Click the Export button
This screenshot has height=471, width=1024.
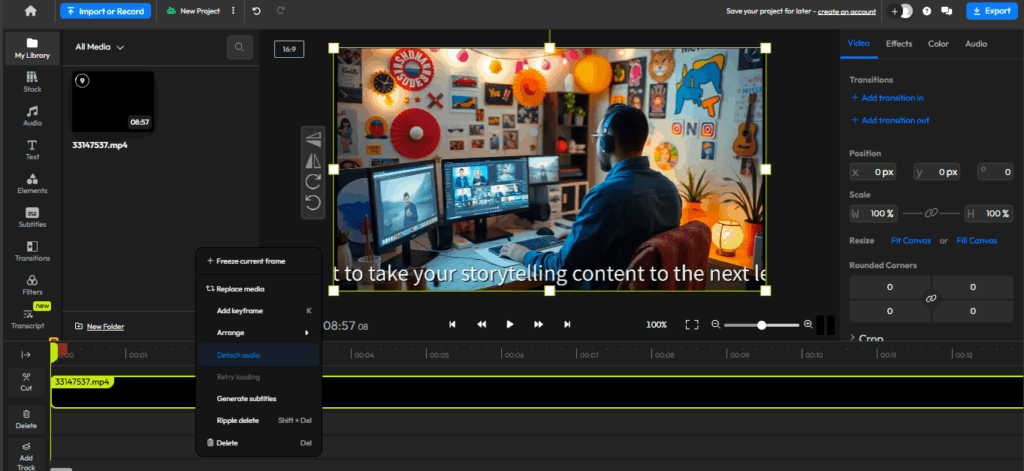(x=990, y=11)
